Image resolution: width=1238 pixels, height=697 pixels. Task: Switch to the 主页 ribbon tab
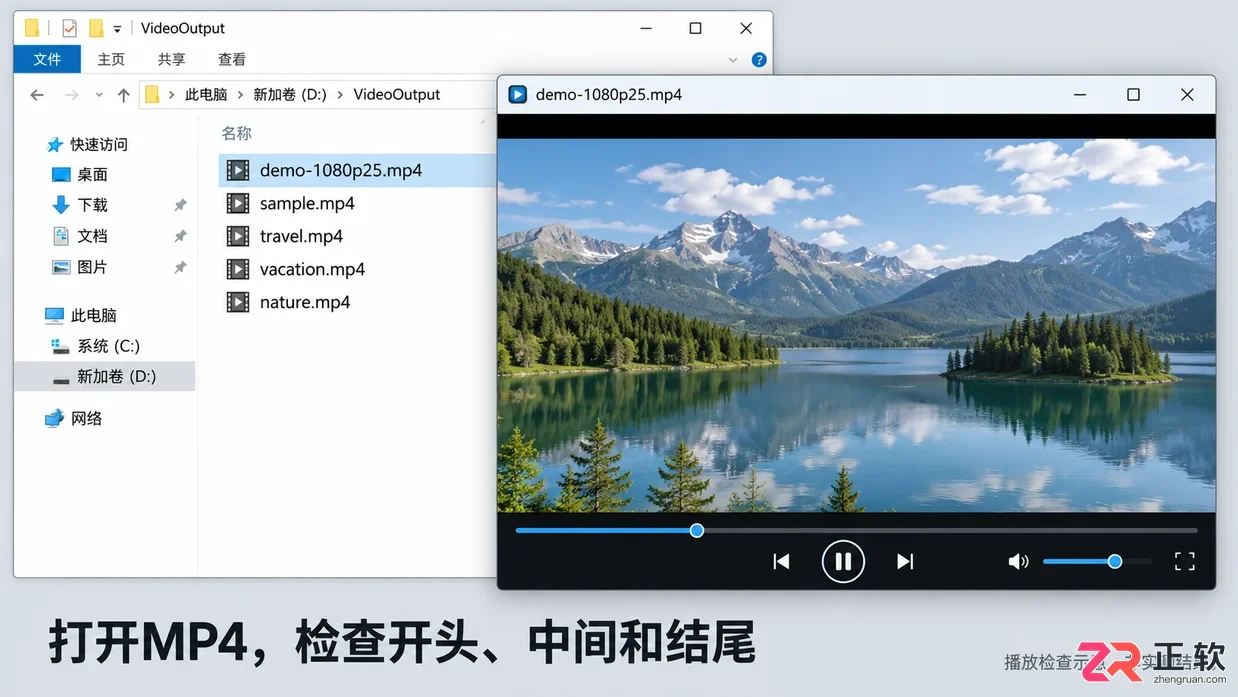pyautogui.click(x=111, y=60)
